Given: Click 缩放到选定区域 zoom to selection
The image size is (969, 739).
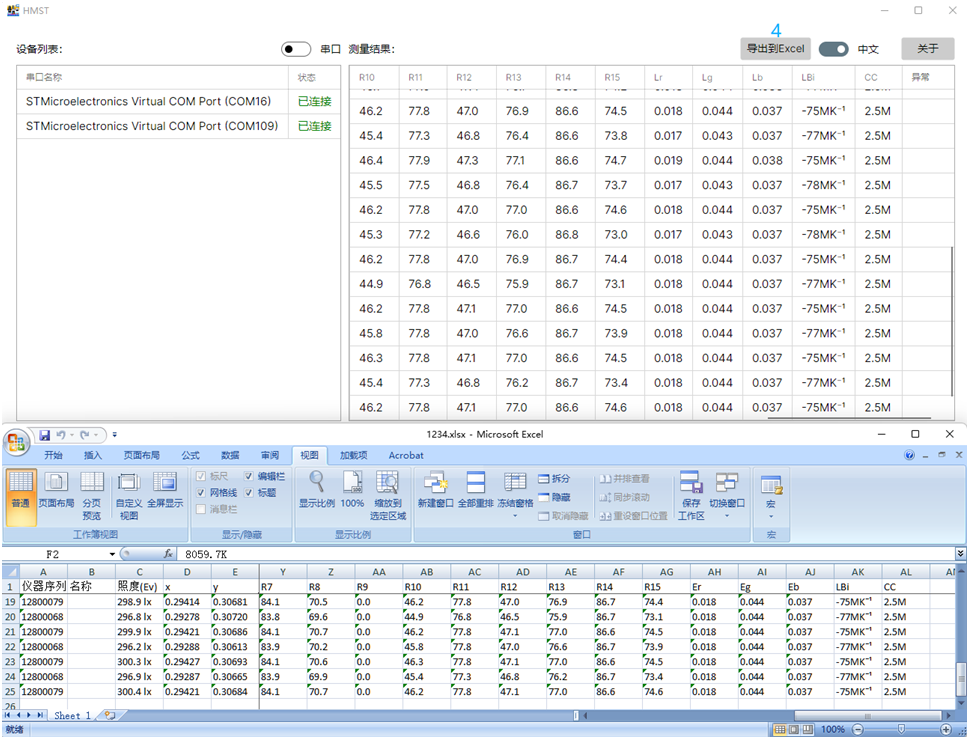Looking at the screenshot, I should 387,494.
